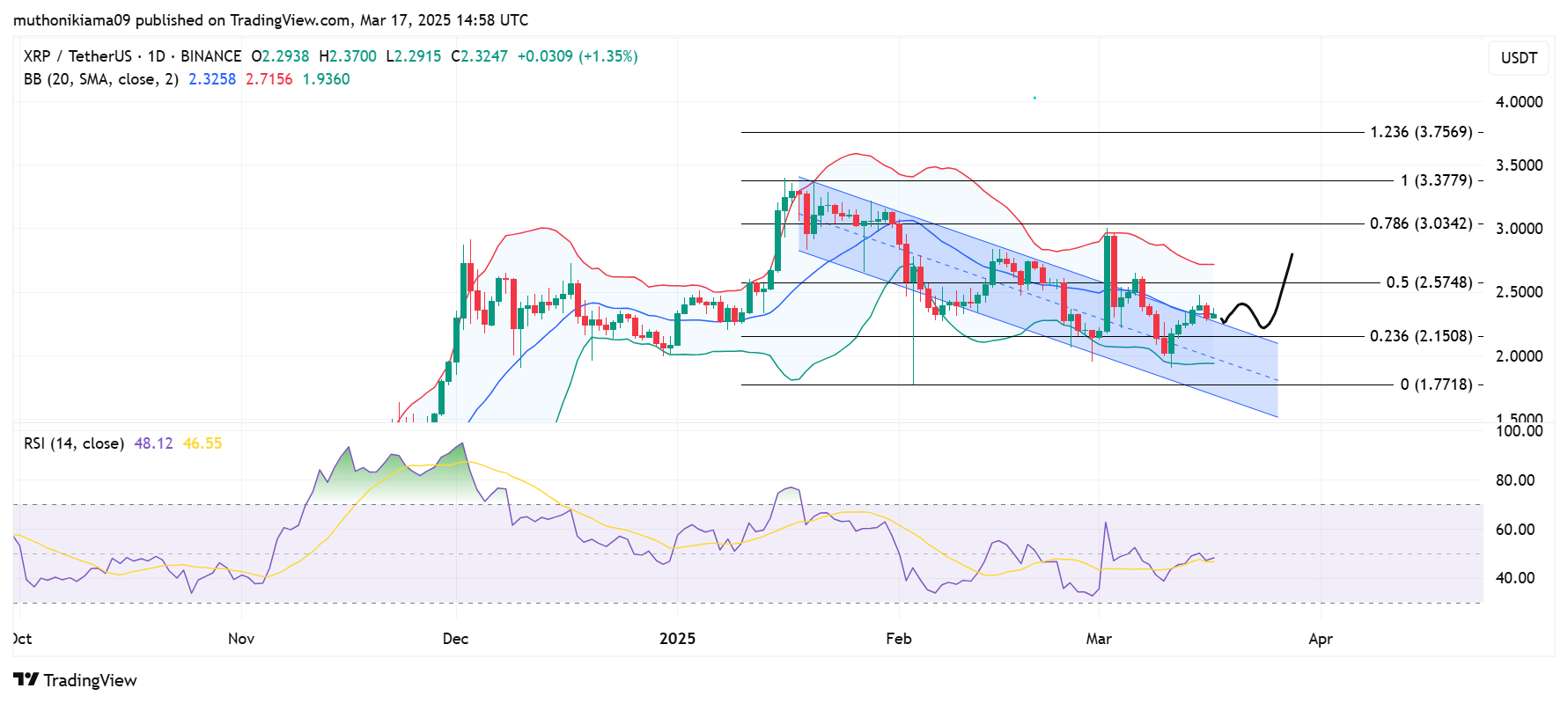Click the 3.5000 price axis label
1568x703 pixels.
tap(1519, 165)
